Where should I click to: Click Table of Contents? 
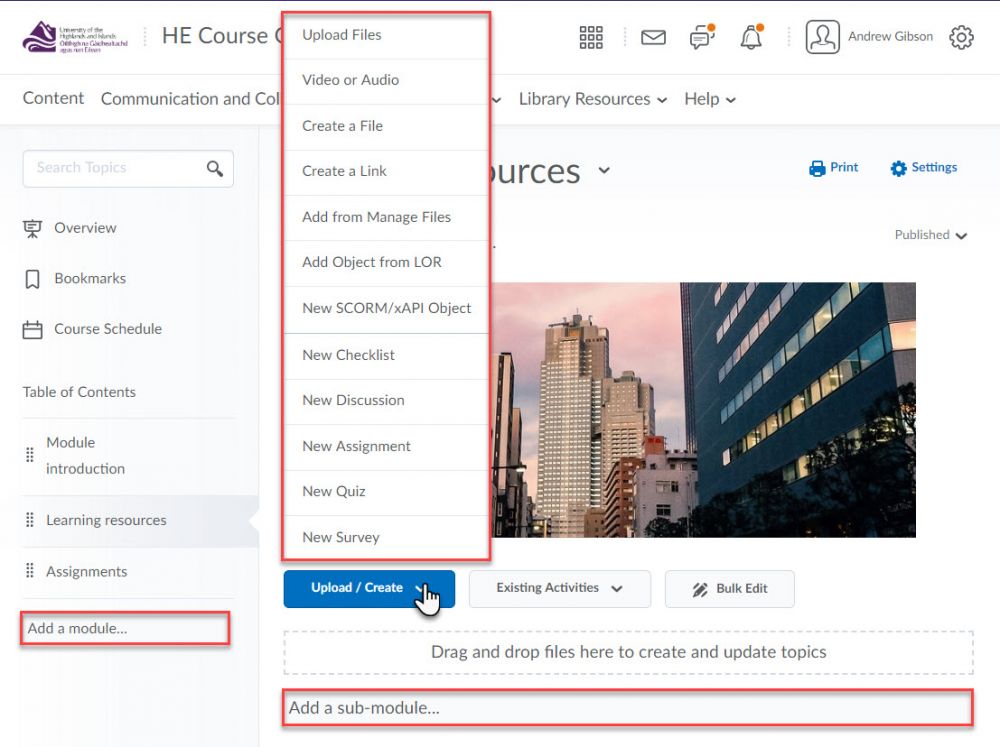coord(79,392)
